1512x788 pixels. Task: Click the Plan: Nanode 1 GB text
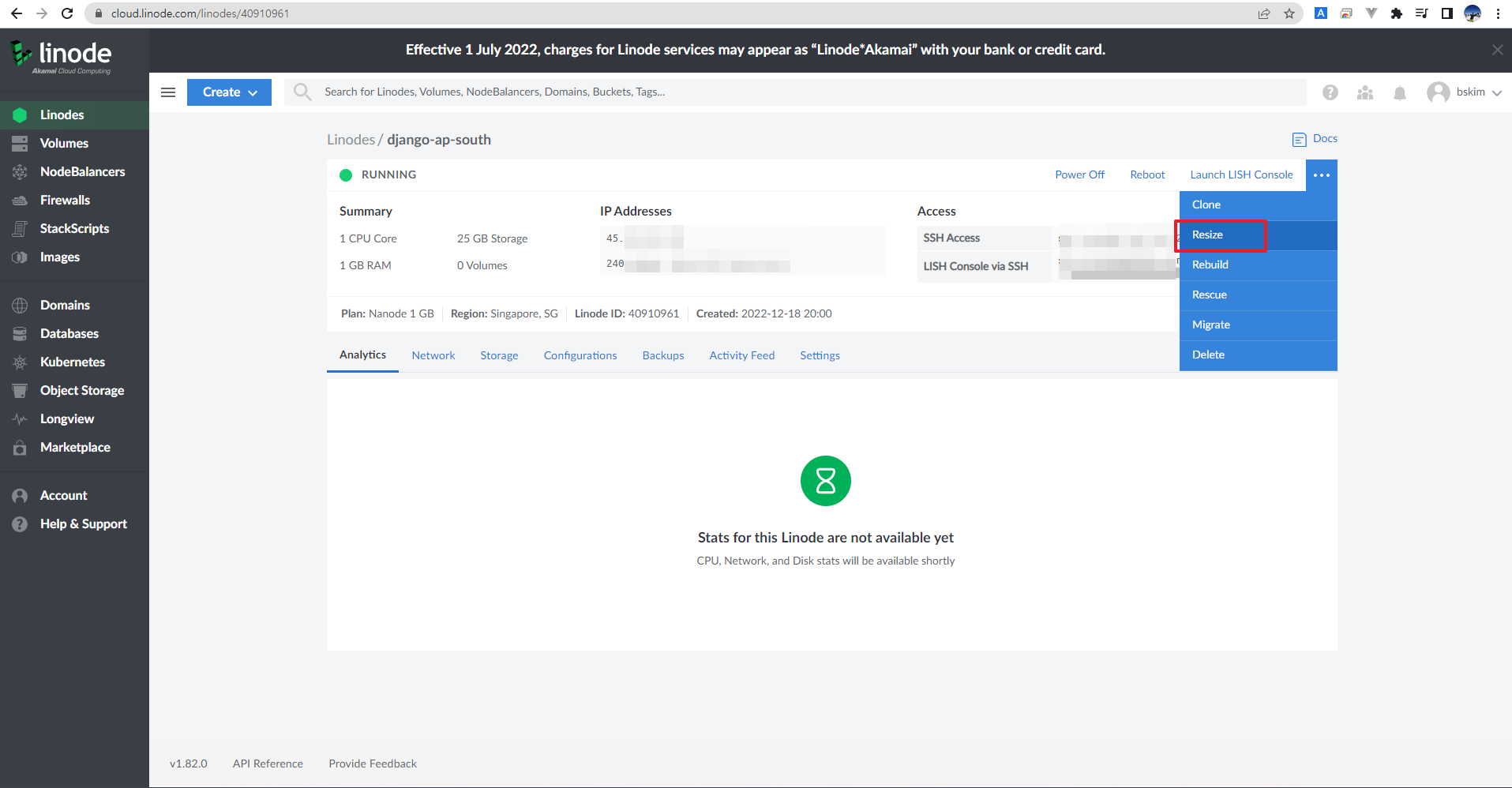(388, 314)
